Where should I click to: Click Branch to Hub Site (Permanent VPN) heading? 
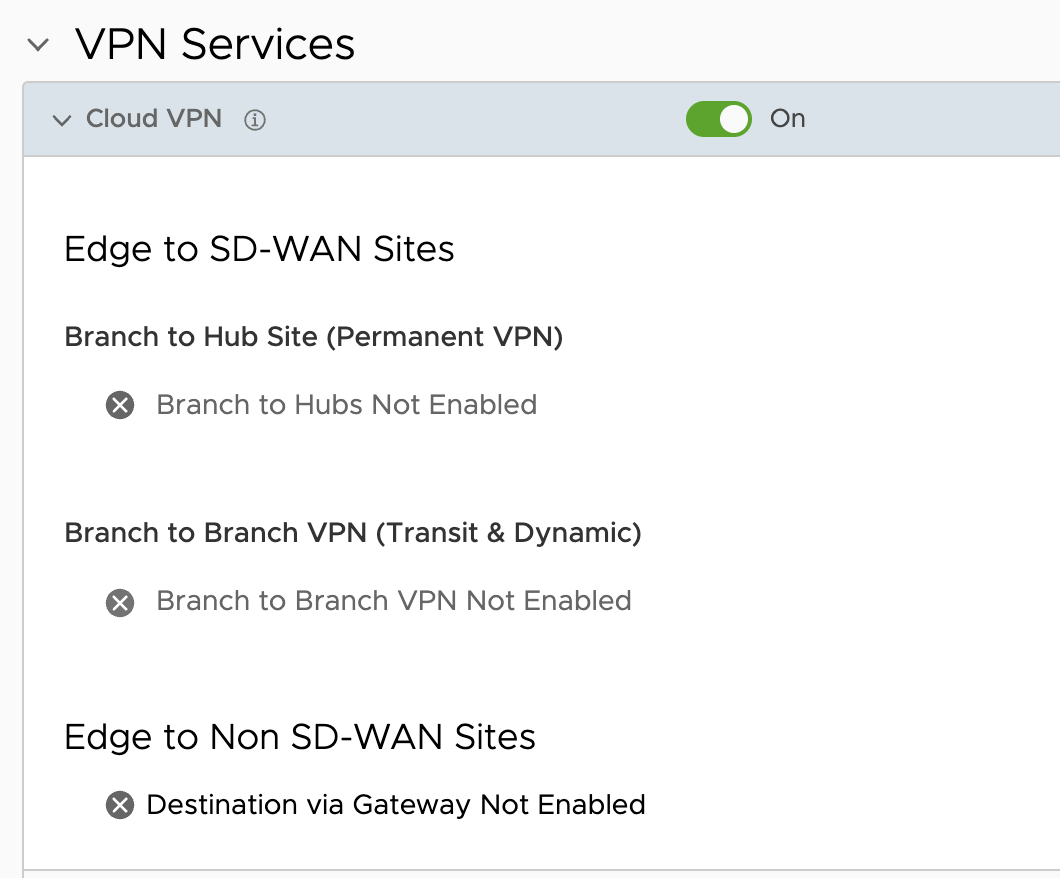click(x=314, y=337)
